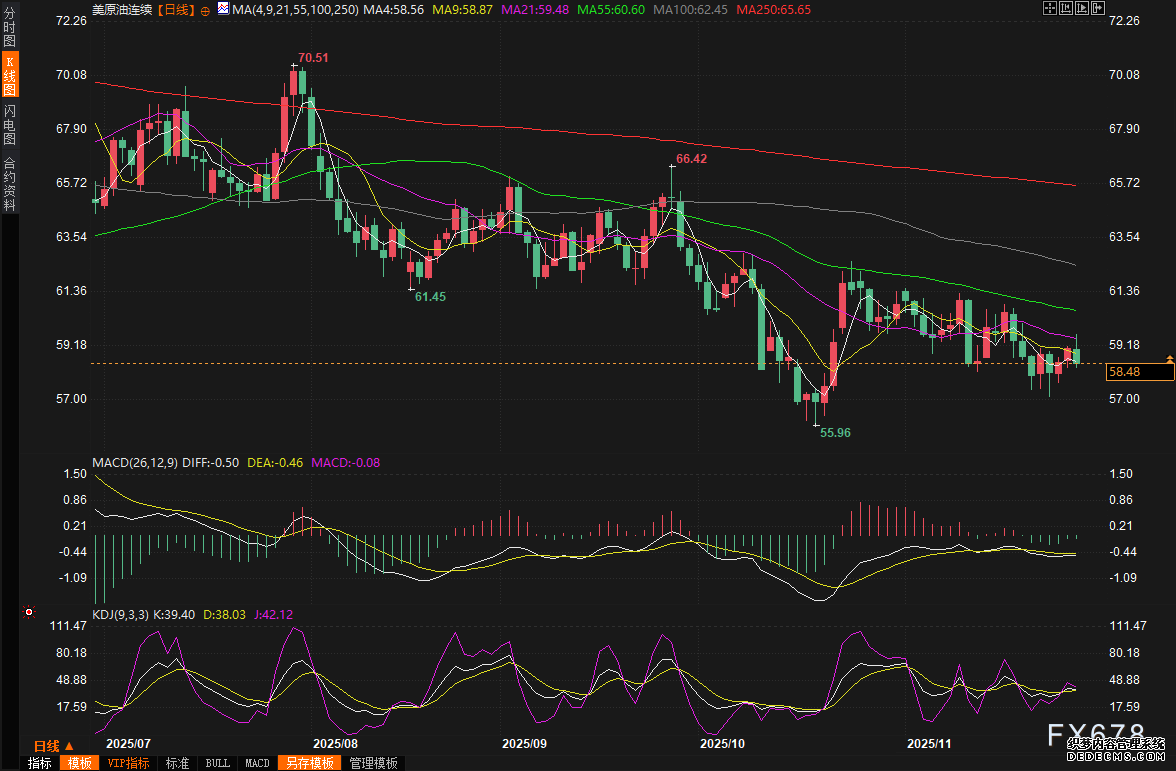Click the orange arrow at 58.48 price tag

click(1168, 356)
